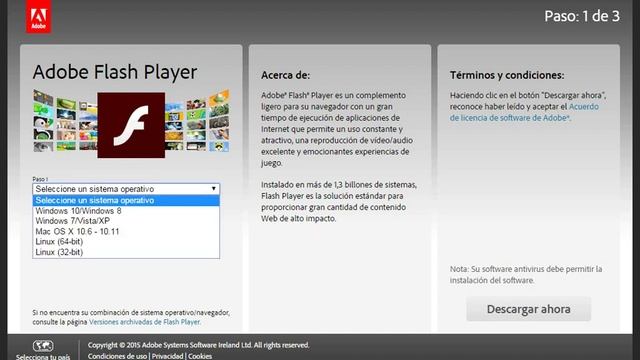
Task: Click the Copyright 2015 Adobe Systems text
Action: click(198, 345)
